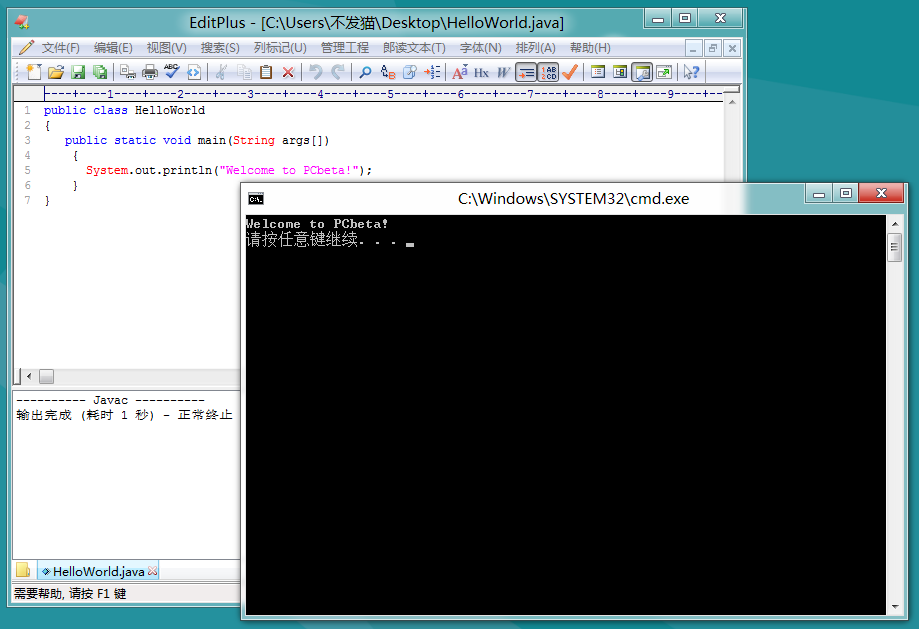Save all open documents
Screen dimensions: 919x629
tap(100, 71)
